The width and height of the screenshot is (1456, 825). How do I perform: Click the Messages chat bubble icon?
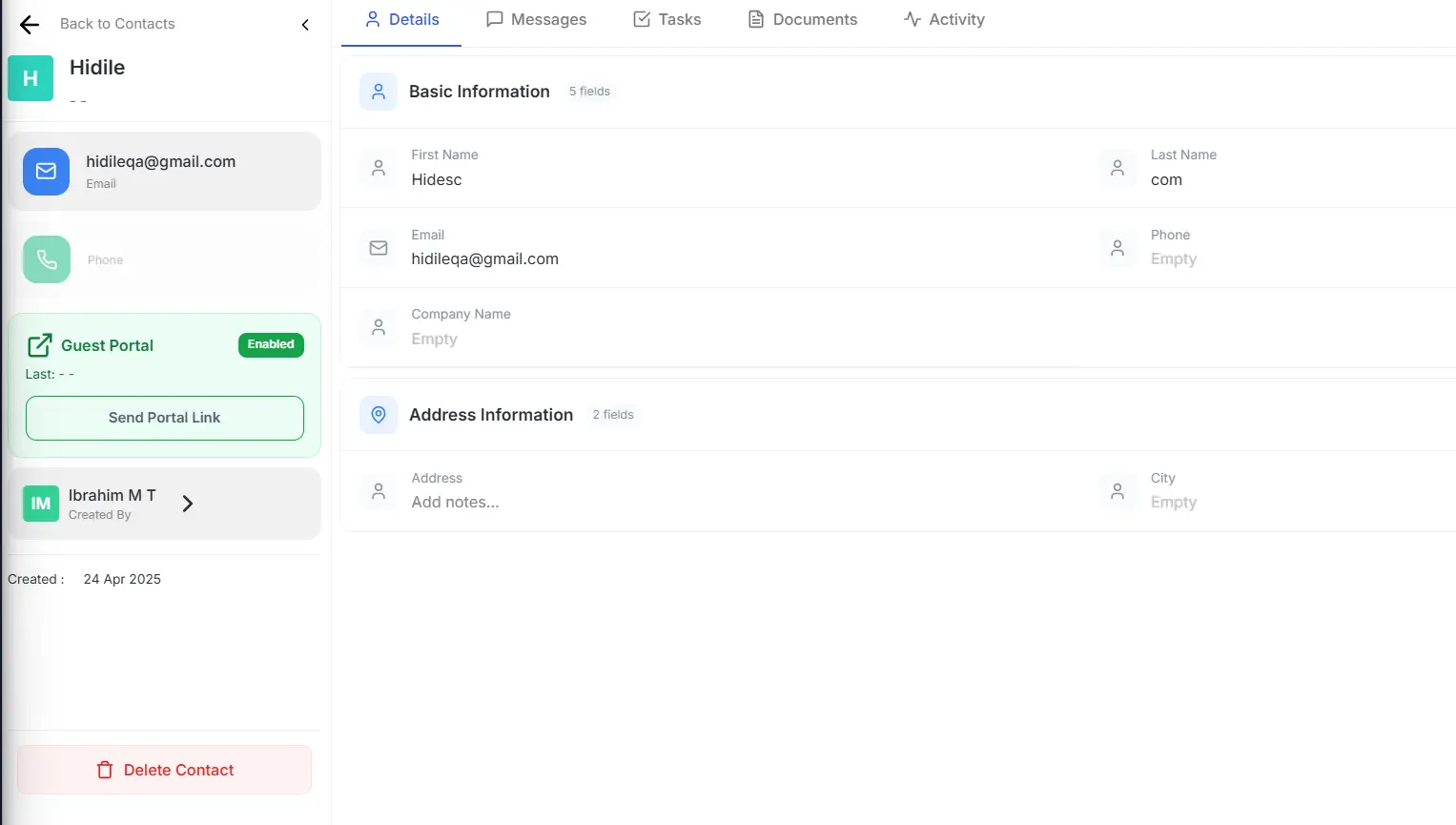click(493, 18)
